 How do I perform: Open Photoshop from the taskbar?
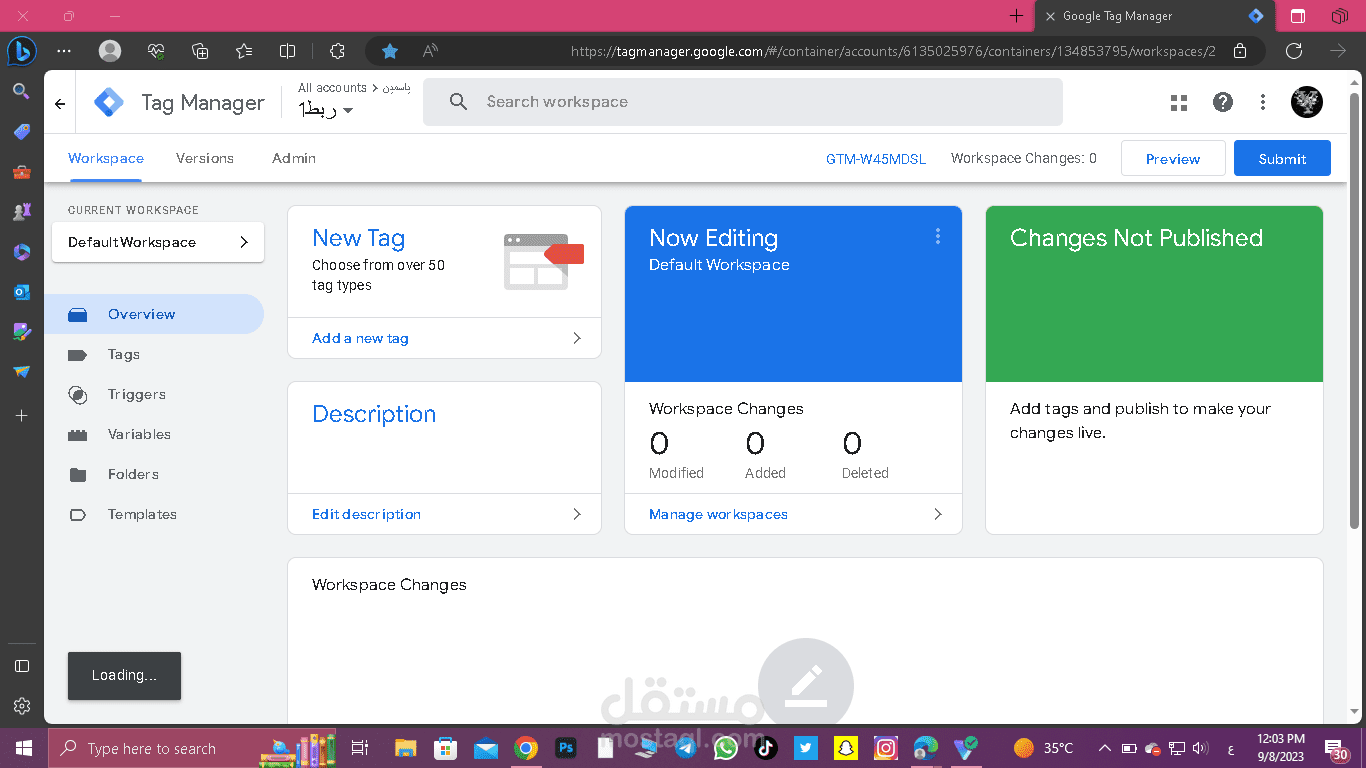click(x=565, y=747)
